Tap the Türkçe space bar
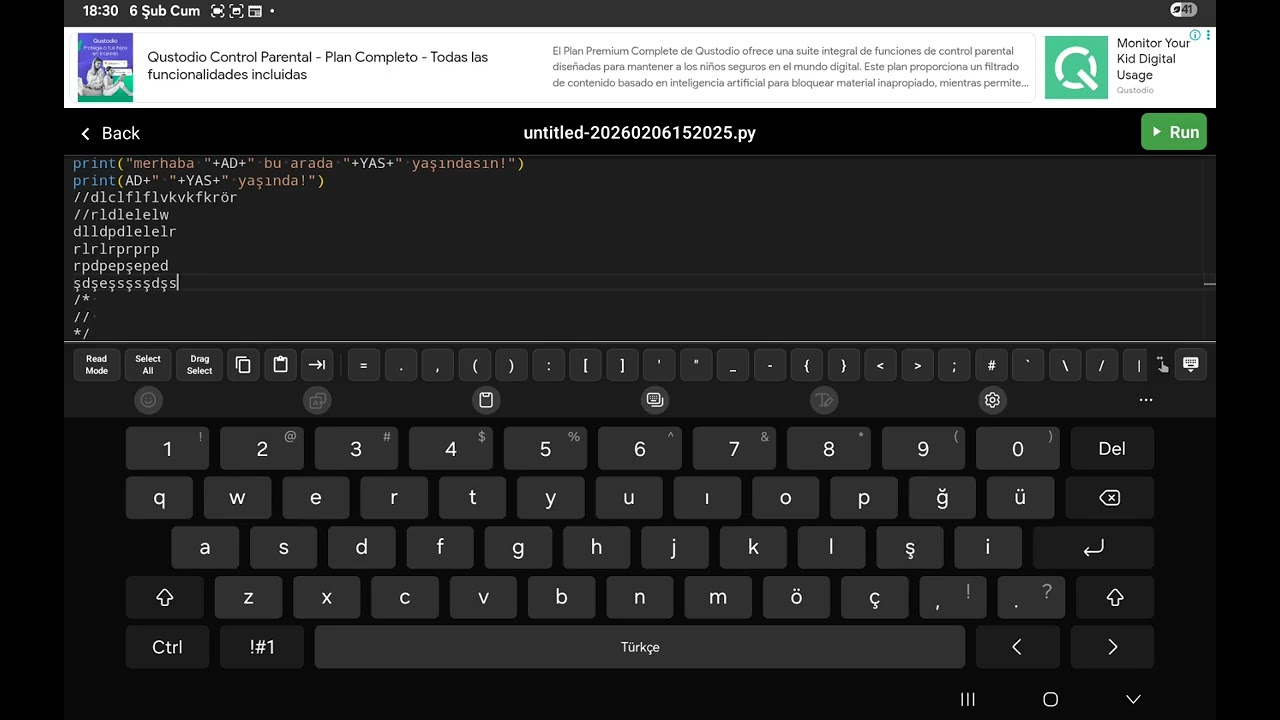Image resolution: width=1280 pixels, height=720 pixels. click(640, 647)
